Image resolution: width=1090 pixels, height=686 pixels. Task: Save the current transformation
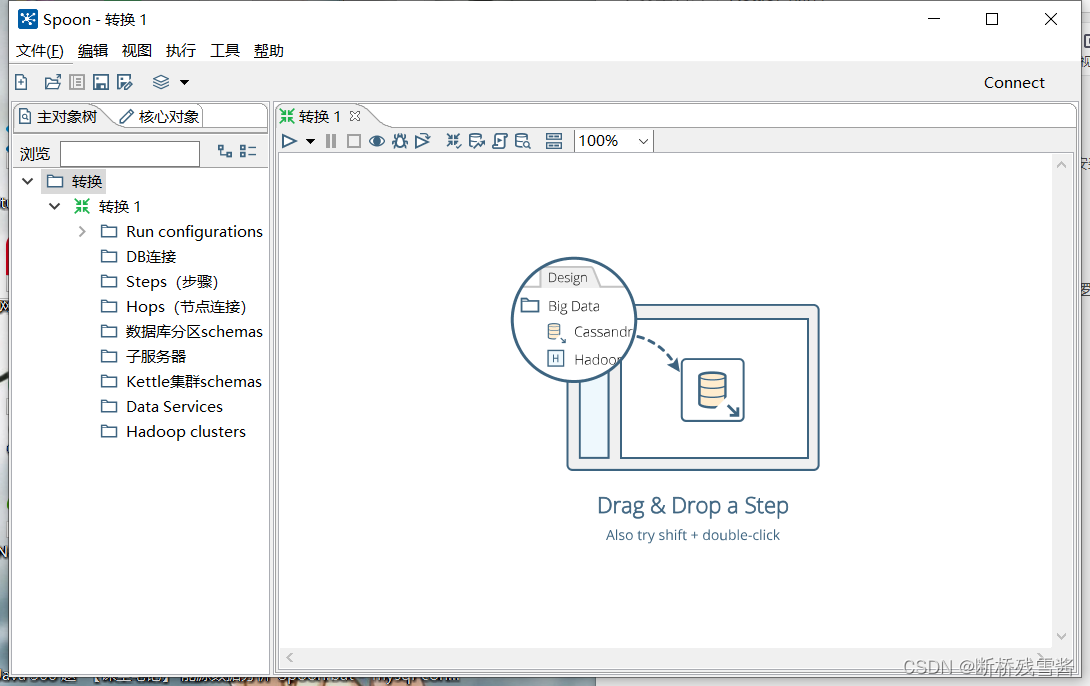101,82
